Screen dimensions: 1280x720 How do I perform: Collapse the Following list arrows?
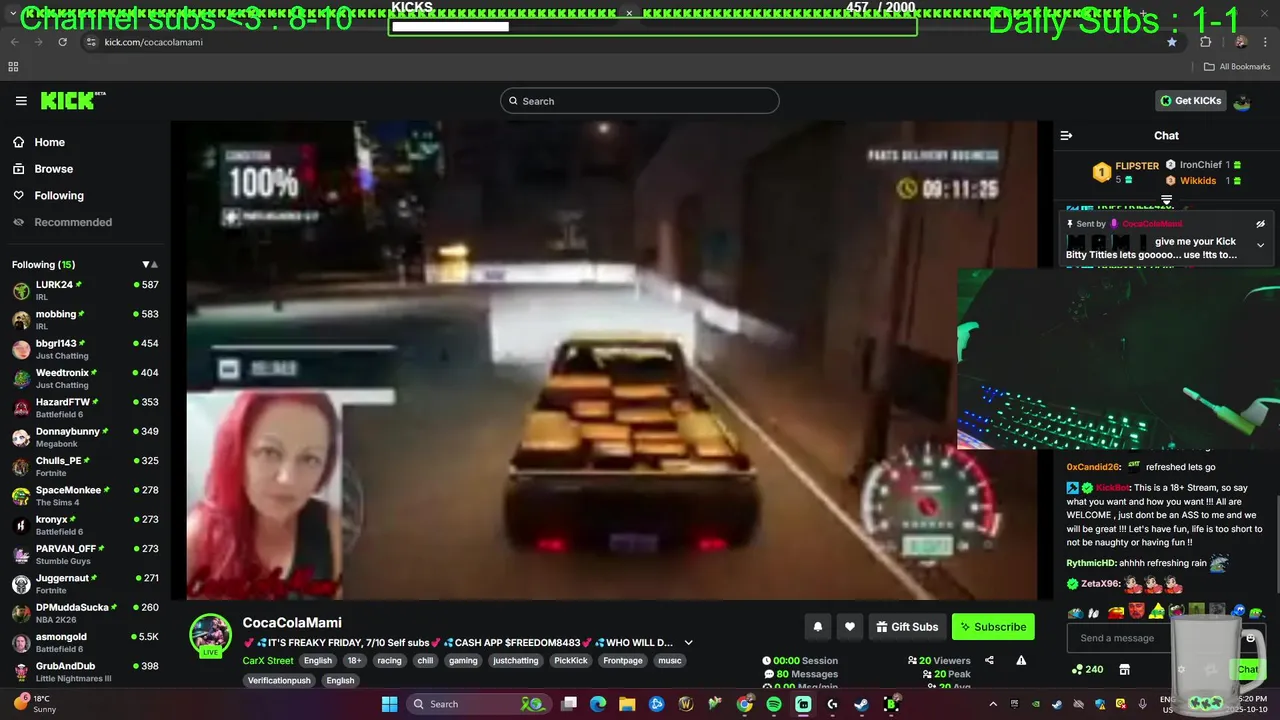click(x=150, y=265)
